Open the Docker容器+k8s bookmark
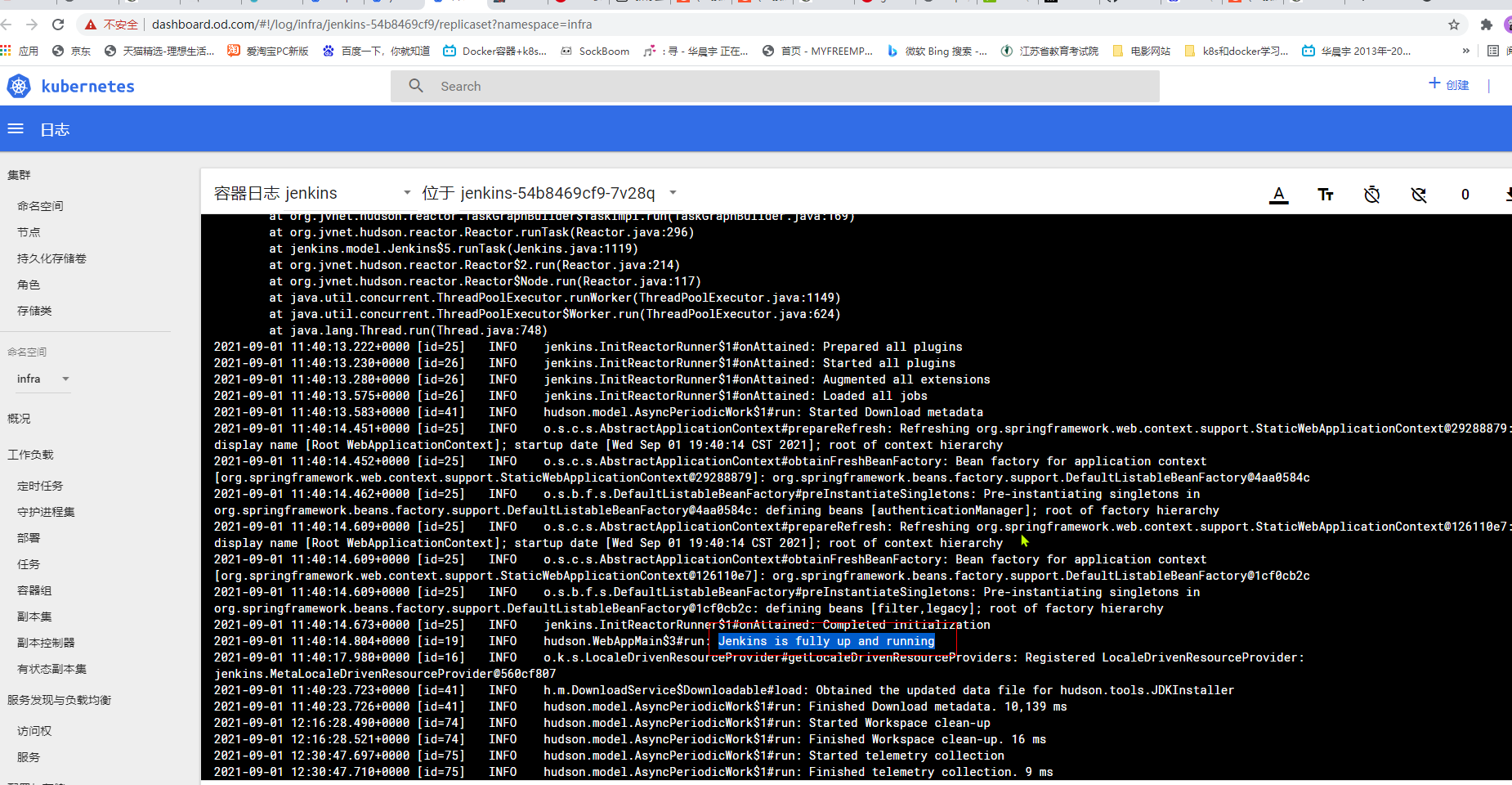 tap(495, 51)
